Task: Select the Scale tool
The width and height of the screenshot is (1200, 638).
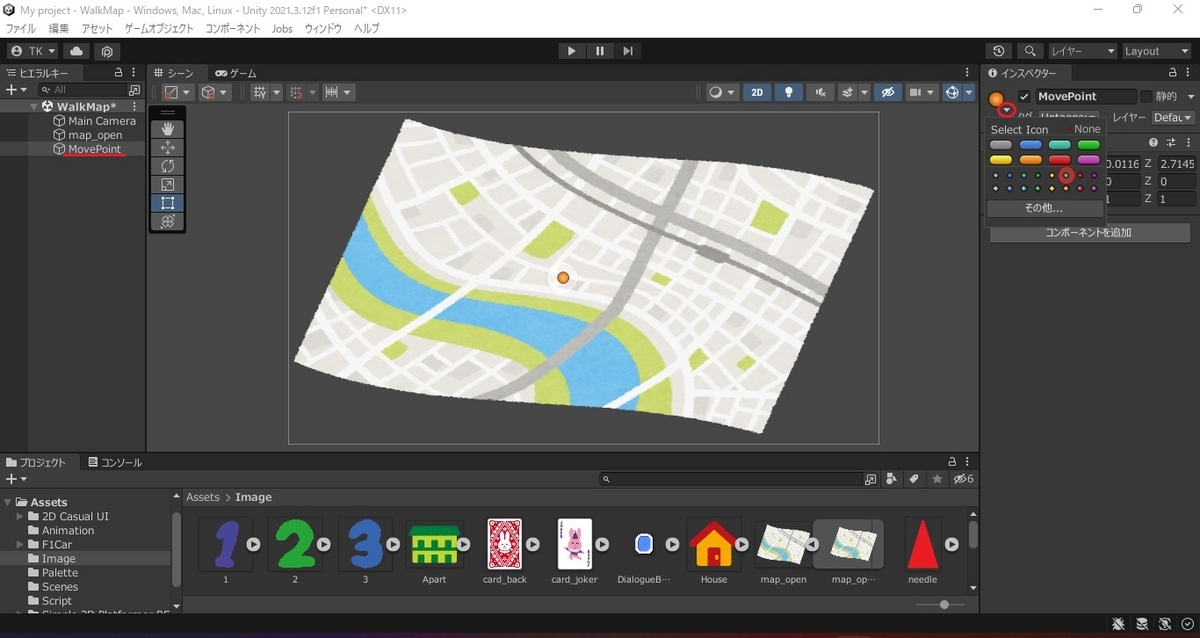Action: tap(167, 185)
